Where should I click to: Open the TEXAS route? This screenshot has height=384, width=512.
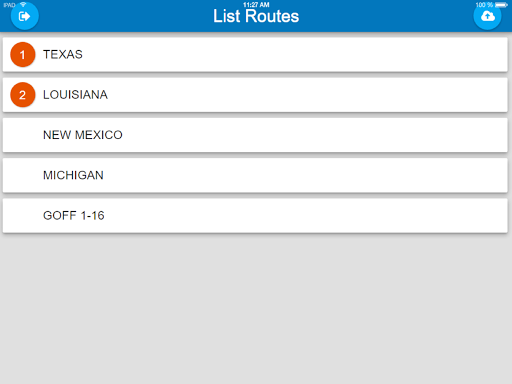[255, 54]
